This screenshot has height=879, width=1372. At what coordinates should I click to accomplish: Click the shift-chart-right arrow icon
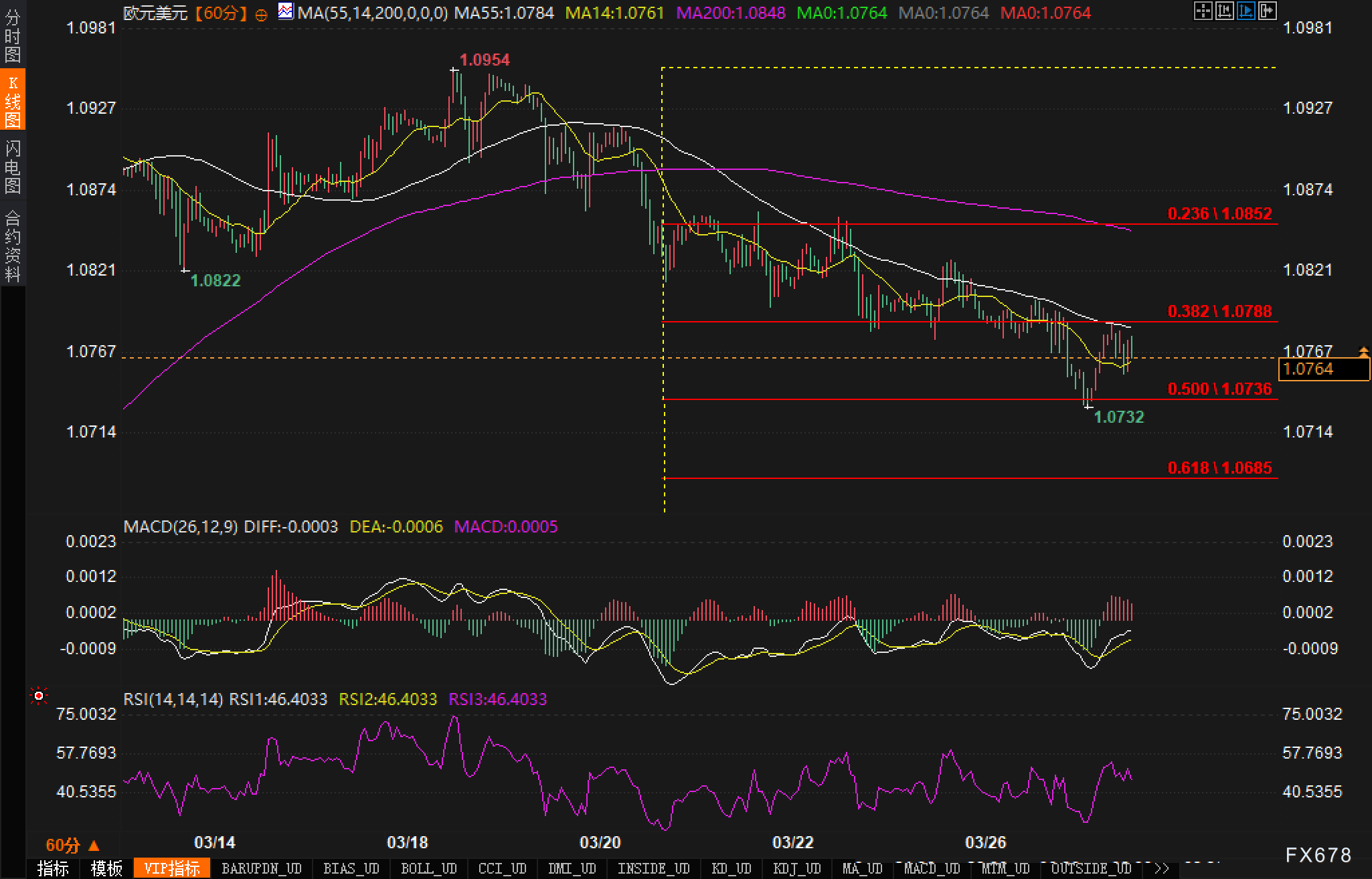[1267, 11]
